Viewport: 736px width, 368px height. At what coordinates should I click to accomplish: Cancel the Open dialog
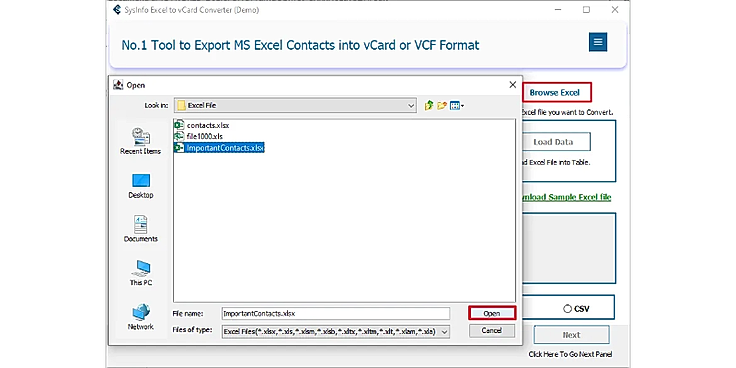click(492, 330)
